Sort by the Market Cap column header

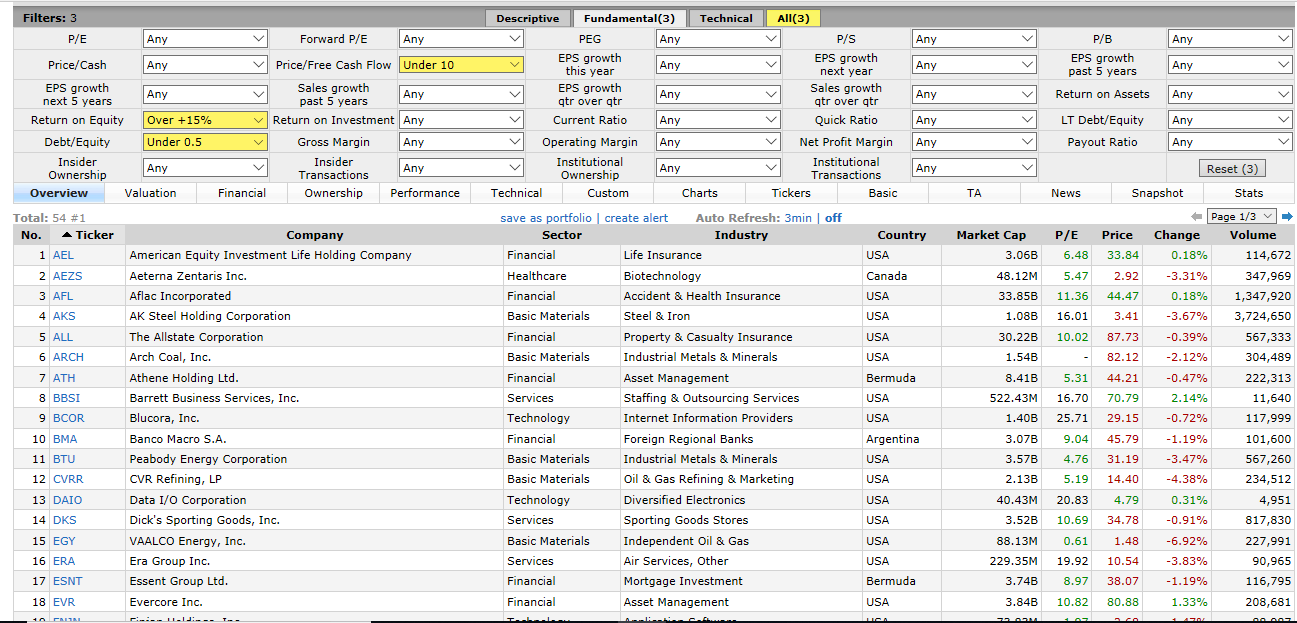991,235
